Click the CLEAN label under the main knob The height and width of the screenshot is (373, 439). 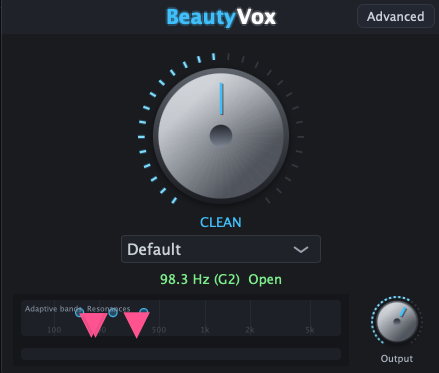coord(221,222)
